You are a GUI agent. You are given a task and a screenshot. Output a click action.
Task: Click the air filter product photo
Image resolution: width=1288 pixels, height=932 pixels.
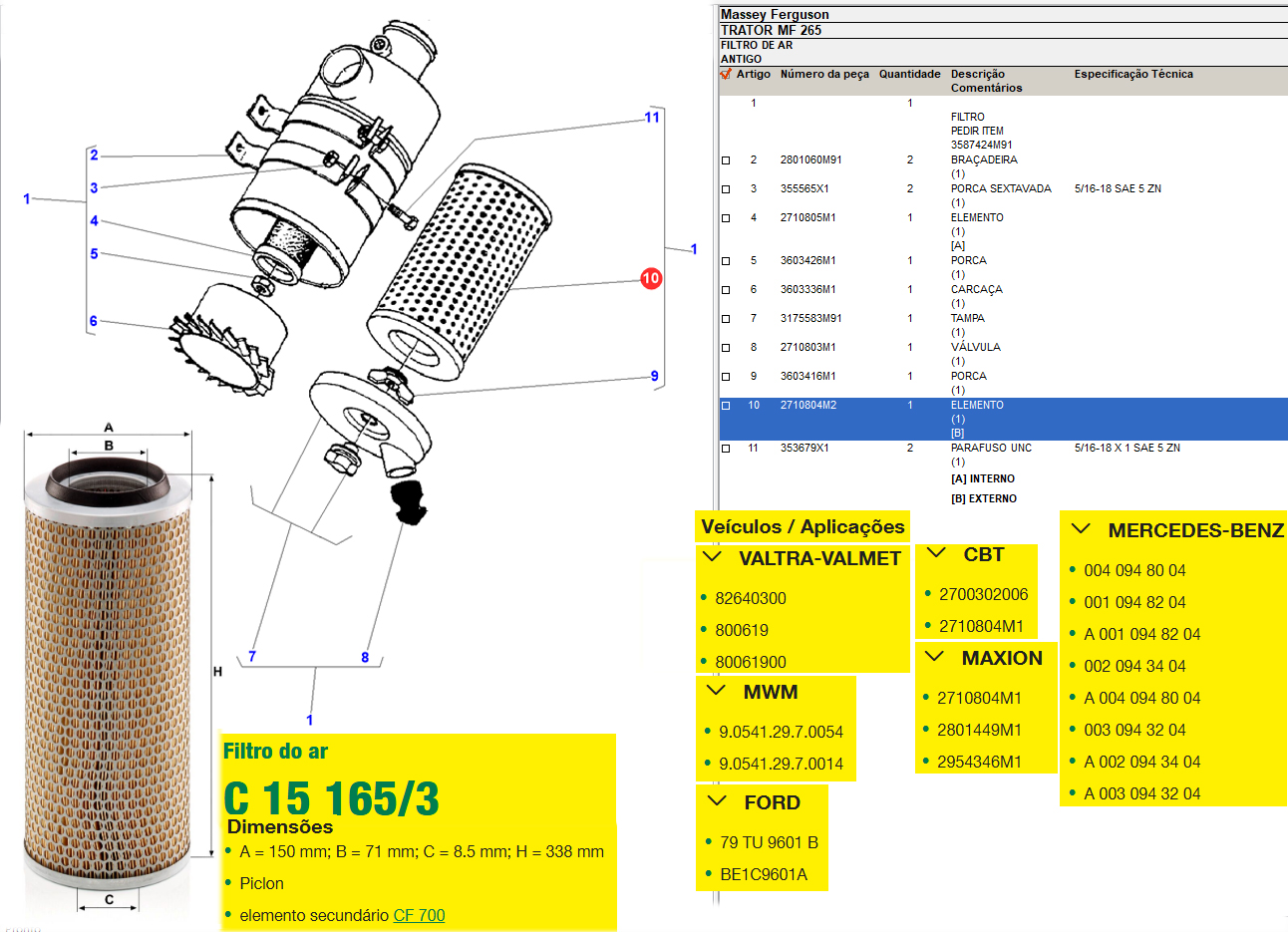[x=109, y=668]
